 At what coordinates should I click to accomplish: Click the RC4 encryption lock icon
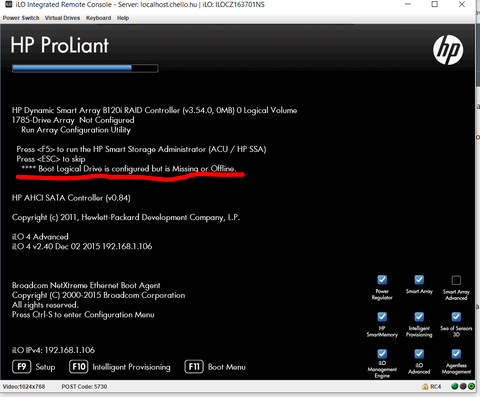coord(425,387)
